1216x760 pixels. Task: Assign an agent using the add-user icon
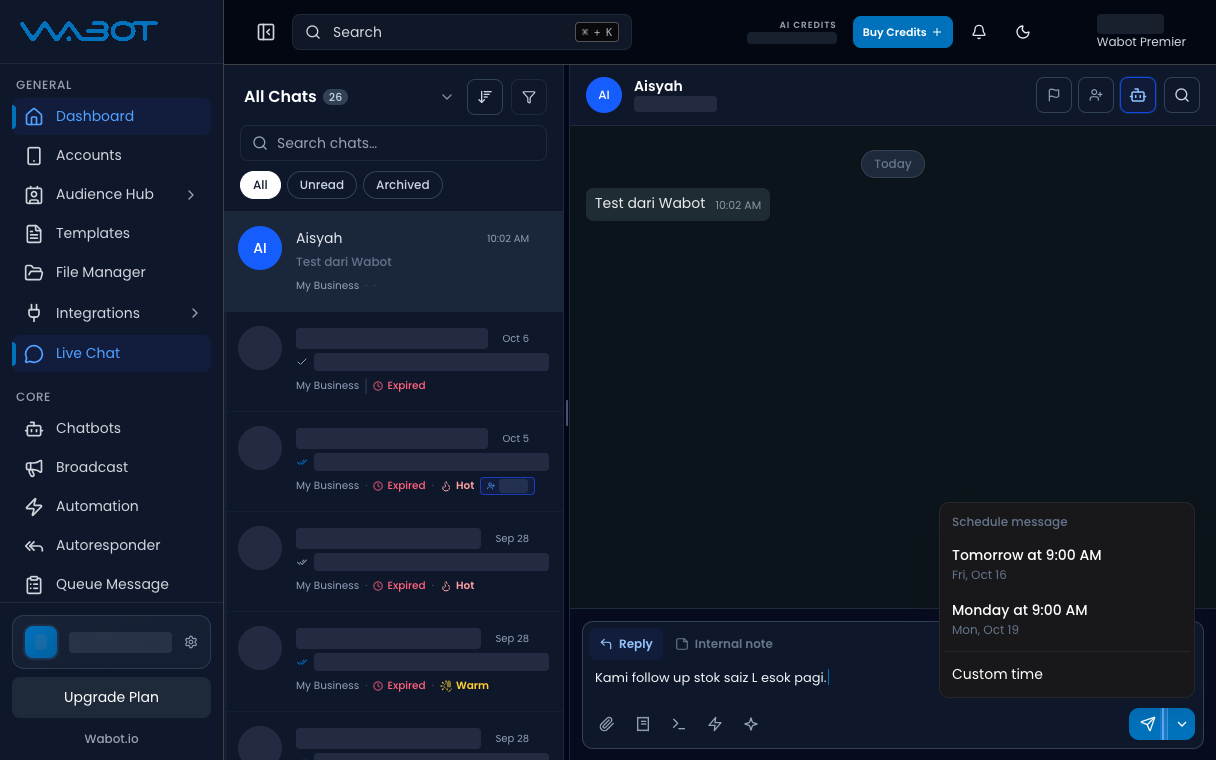tap(1096, 95)
